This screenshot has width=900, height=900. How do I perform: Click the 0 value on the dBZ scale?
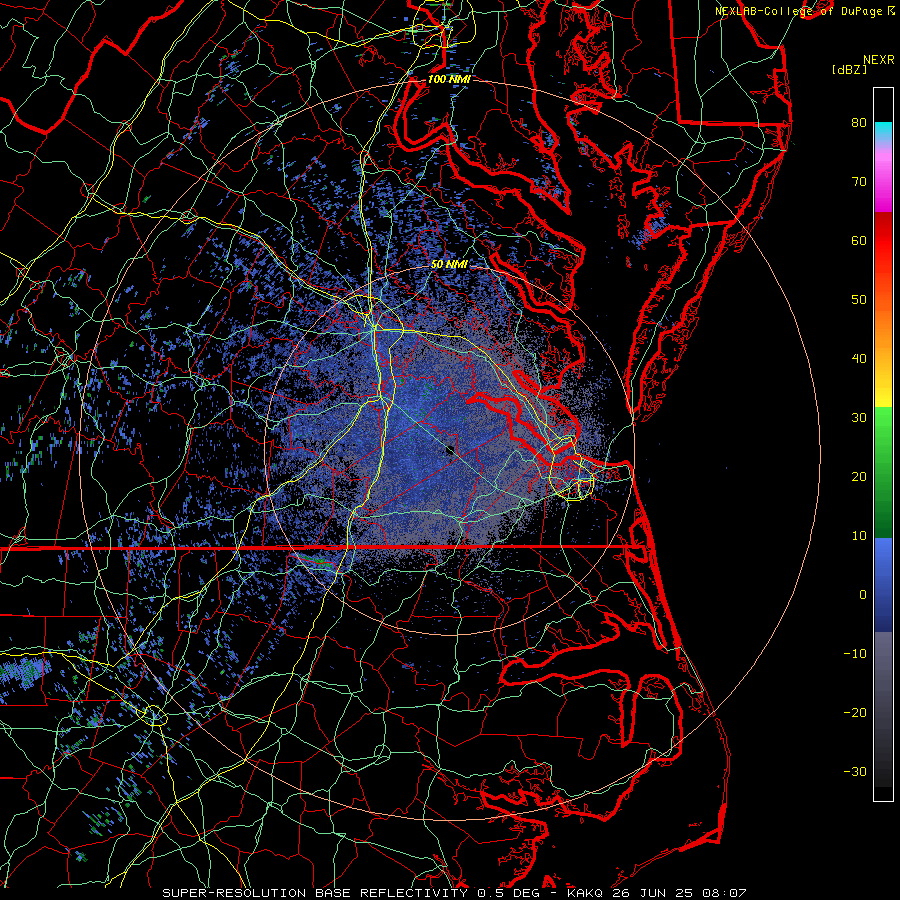coord(863,595)
